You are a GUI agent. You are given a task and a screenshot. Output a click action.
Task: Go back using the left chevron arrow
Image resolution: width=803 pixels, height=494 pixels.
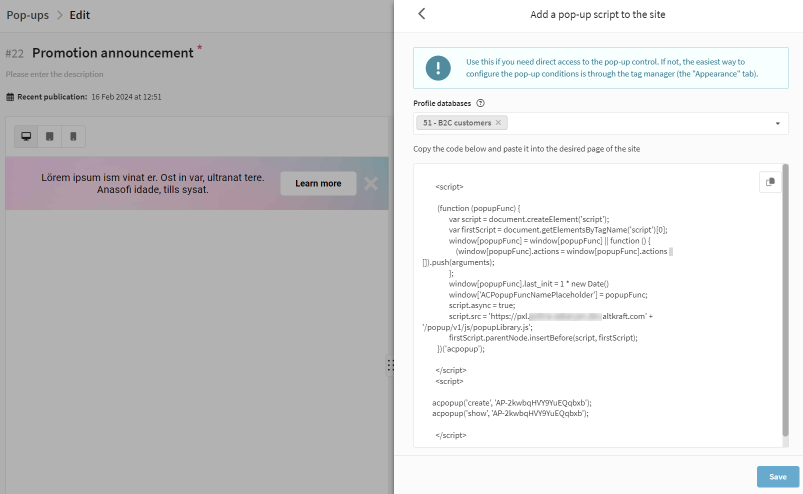421,14
